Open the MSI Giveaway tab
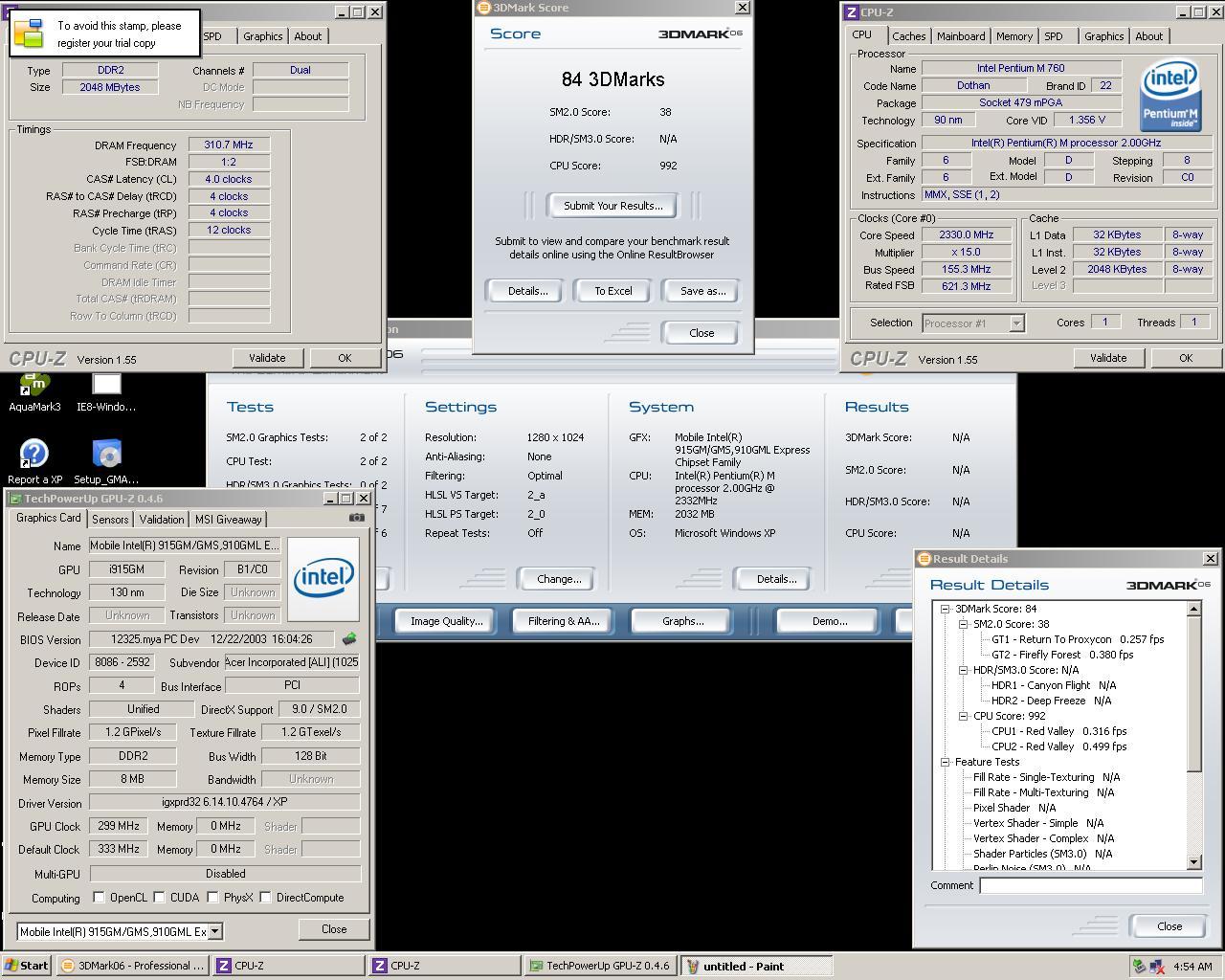Screen dimensions: 1225x980 pos(228,520)
